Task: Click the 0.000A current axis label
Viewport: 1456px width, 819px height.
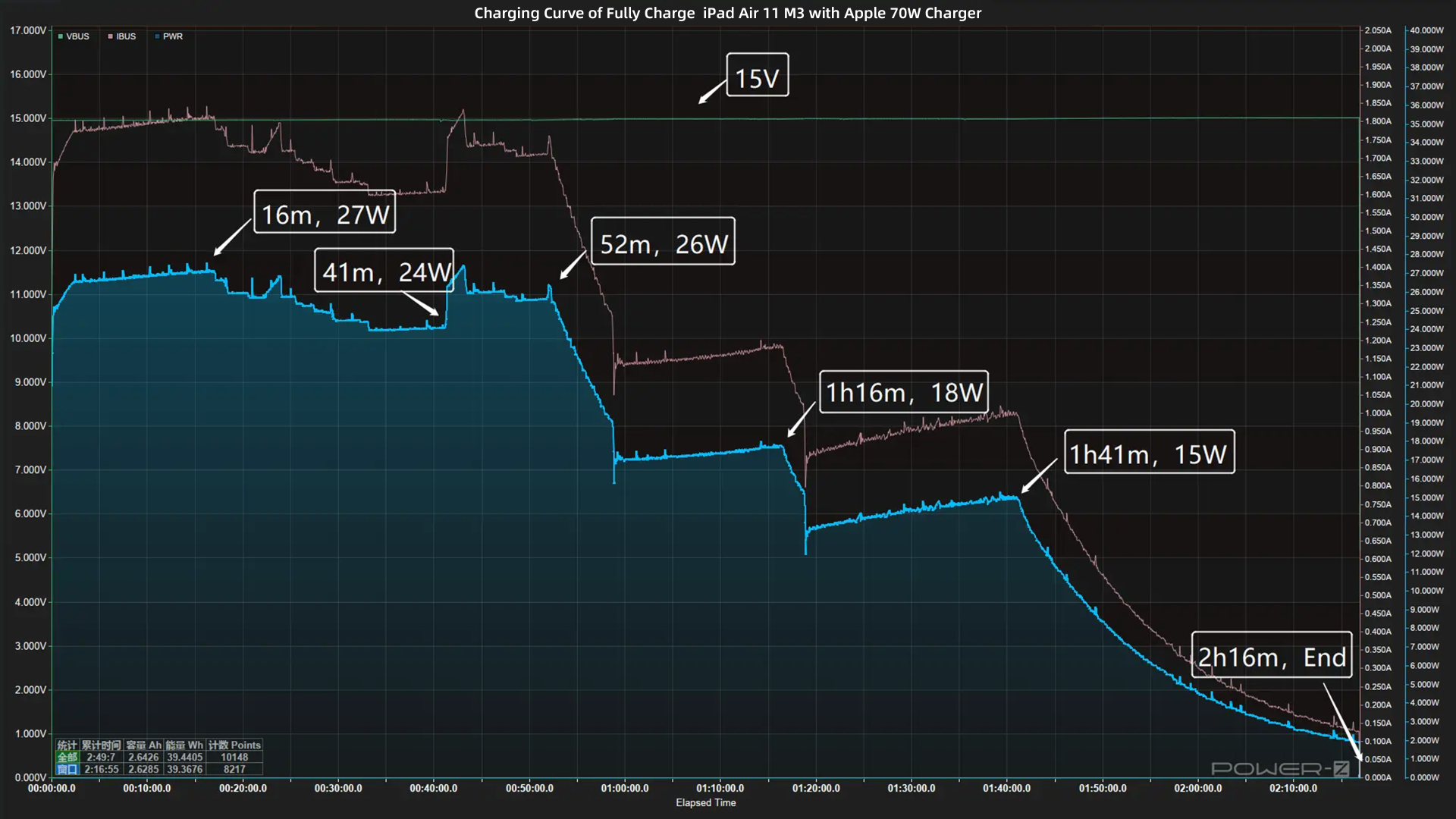Action: click(1378, 777)
